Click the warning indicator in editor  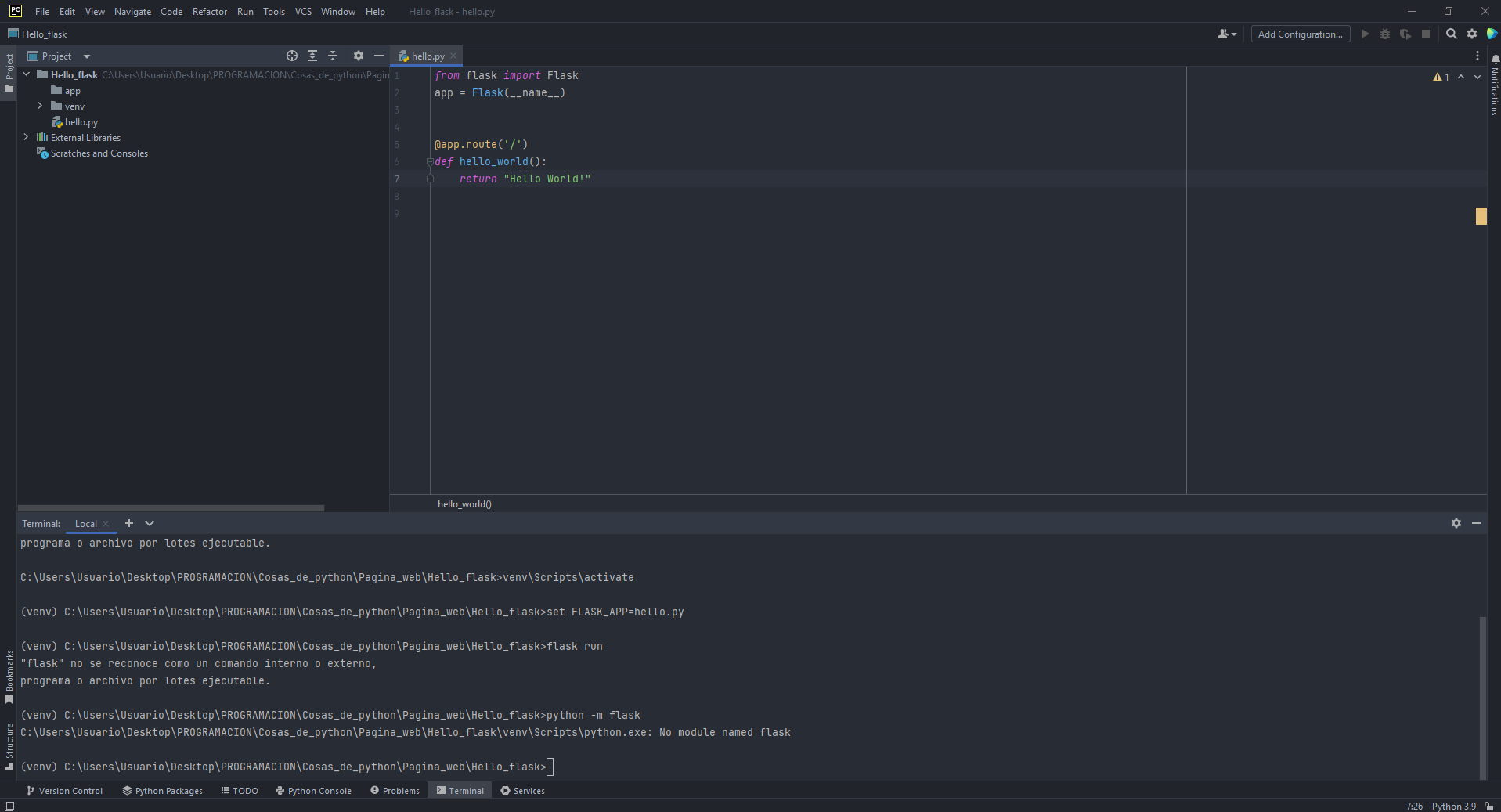1441,77
